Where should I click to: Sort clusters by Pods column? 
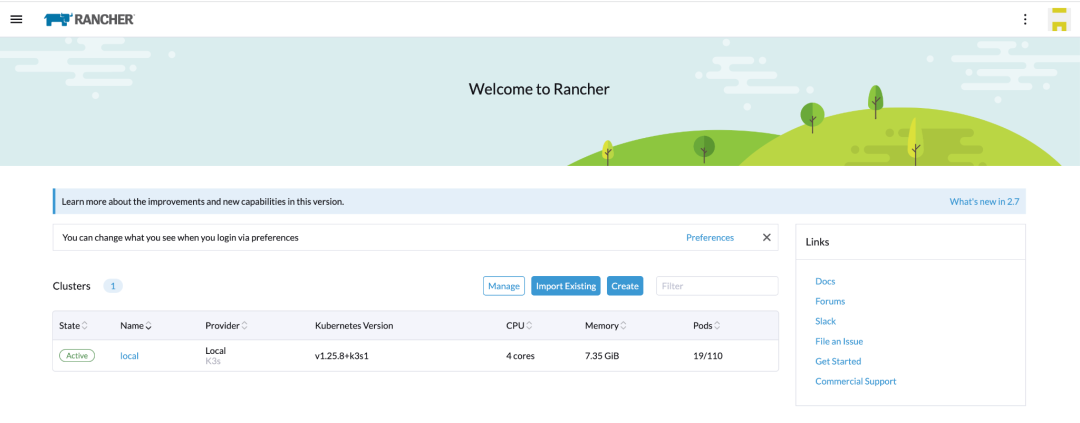click(706, 326)
